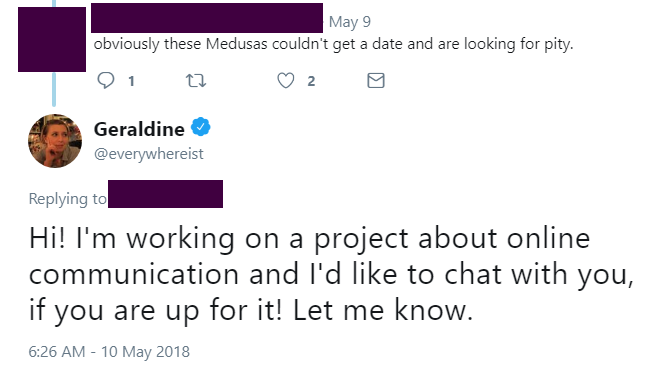Open the redacted avatar of the first tweet
Viewport: 649px width, 365px height.
pyautogui.click(x=52, y=39)
